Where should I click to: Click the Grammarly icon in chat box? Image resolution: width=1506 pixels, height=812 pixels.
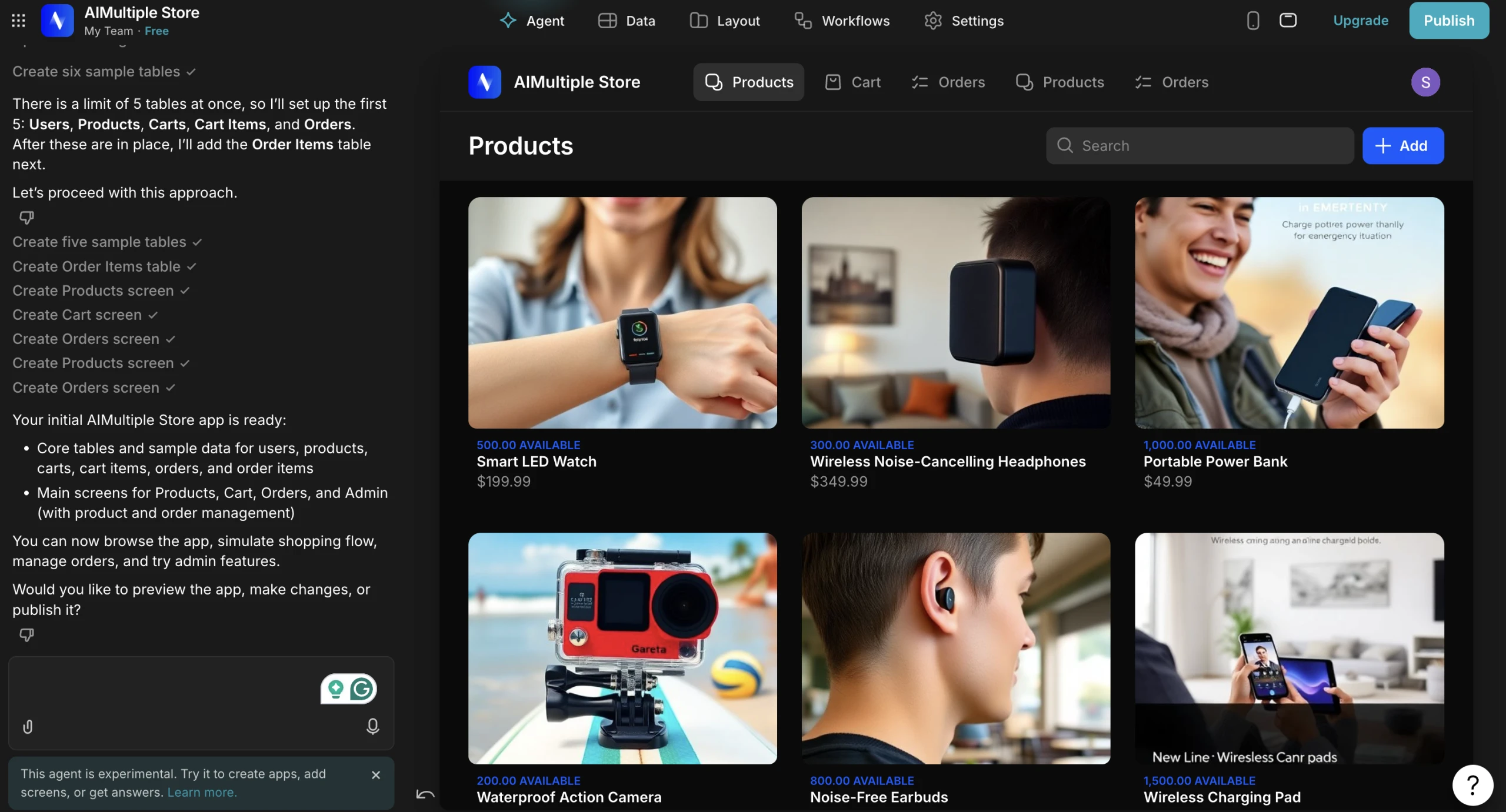point(362,689)
